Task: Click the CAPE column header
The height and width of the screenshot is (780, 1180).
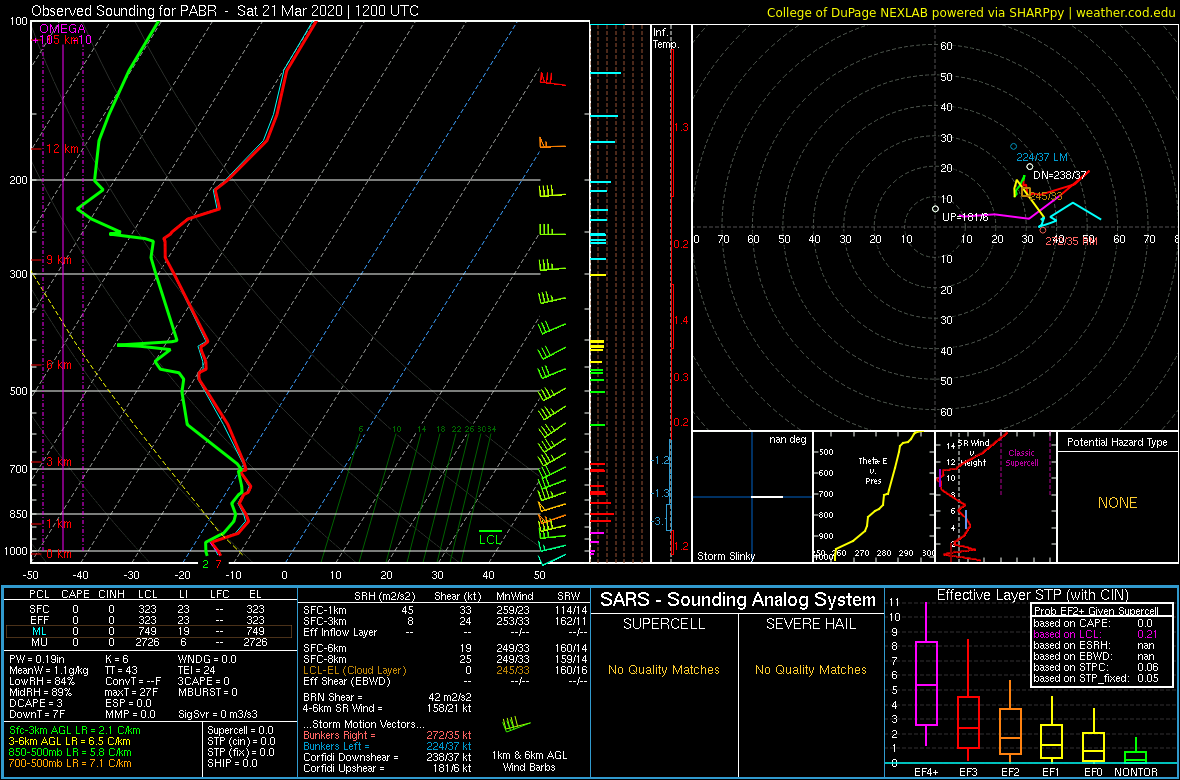Action: pos(75,596)
